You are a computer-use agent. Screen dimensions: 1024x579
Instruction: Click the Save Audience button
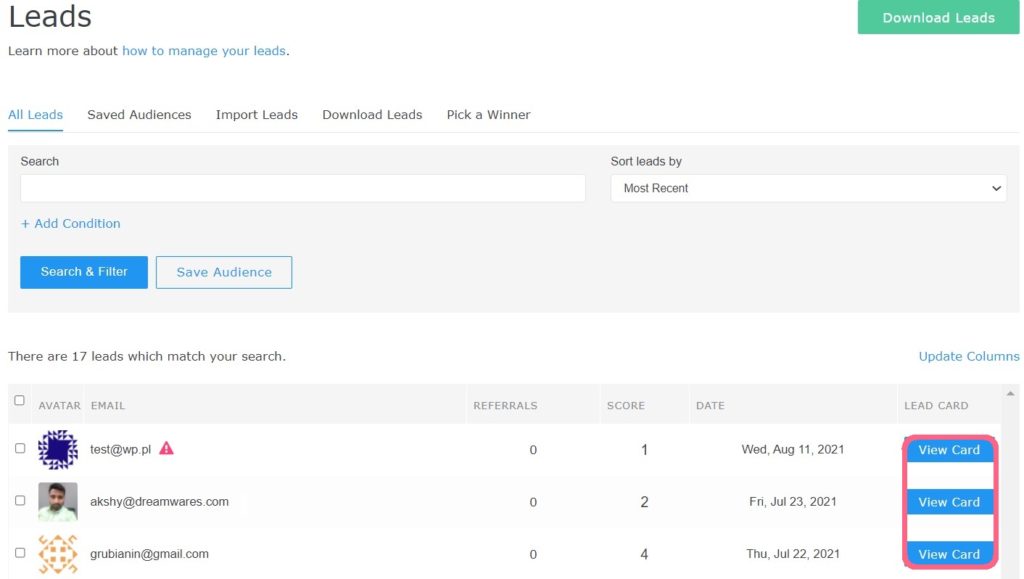(x=224, y=272)
